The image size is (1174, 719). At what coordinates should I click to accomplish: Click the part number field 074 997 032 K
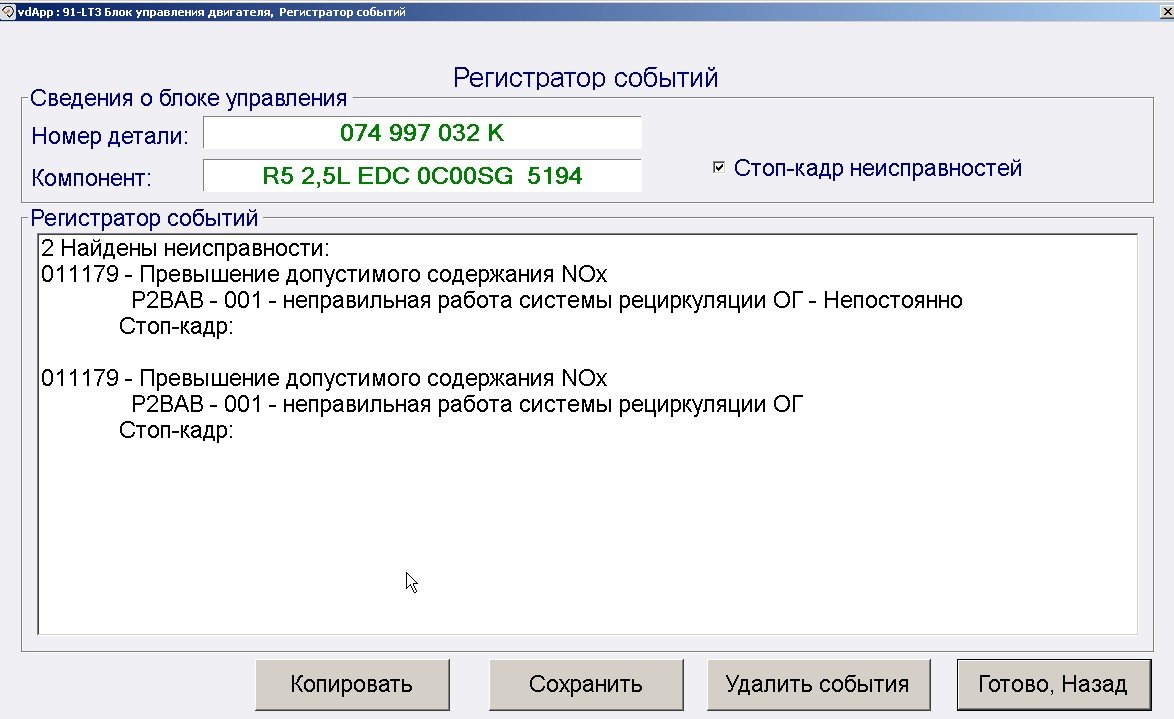tap(422, 133)
